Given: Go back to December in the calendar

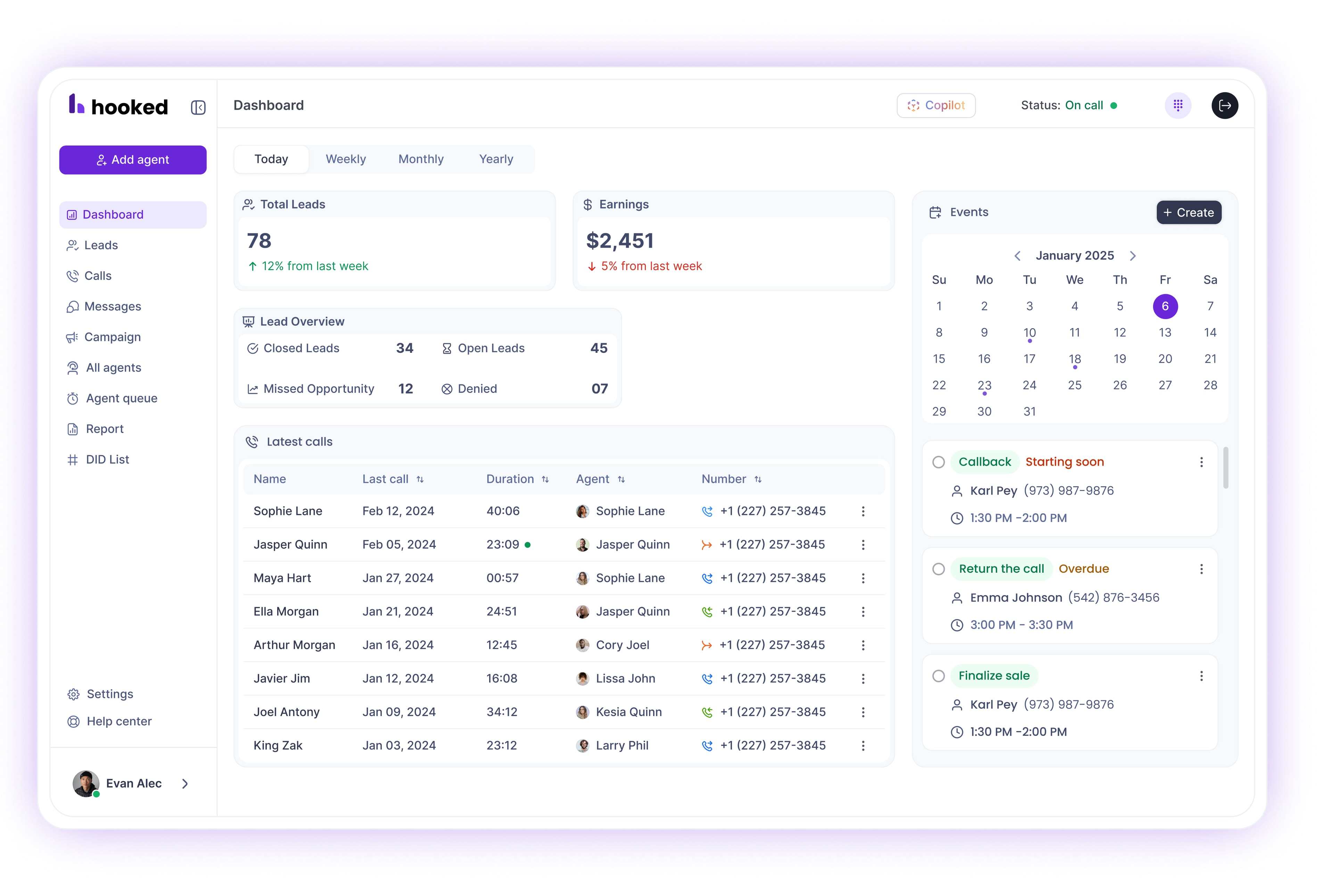Looking at the screenshot, I should tap(1017, 255).
